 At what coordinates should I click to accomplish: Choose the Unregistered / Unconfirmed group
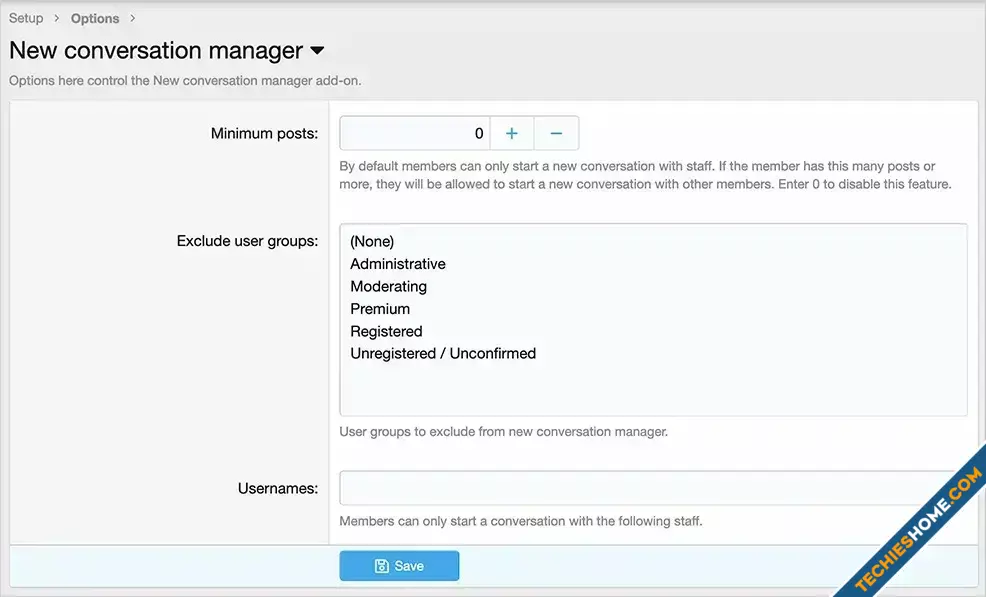click(x=443, y=353)
